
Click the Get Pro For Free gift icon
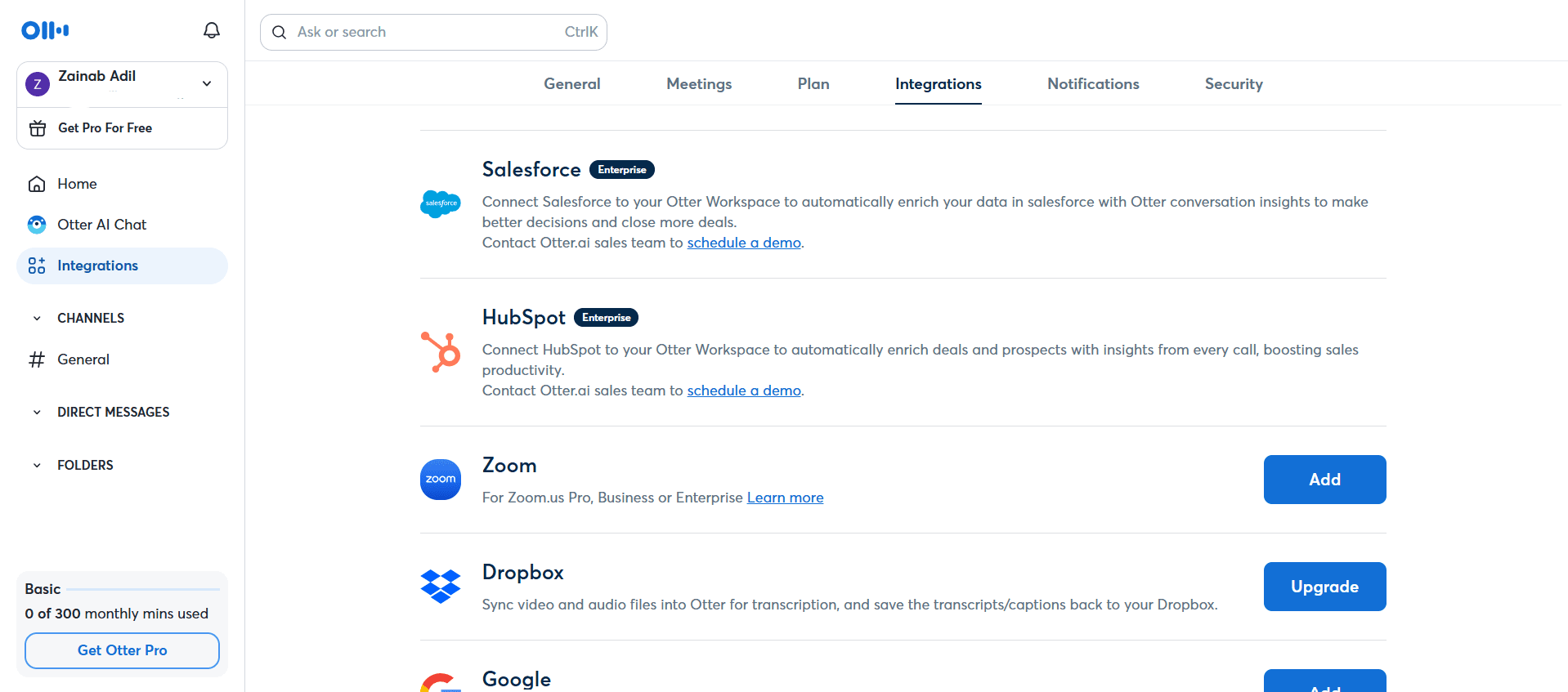pyautogui.click(x=38, y=128)
